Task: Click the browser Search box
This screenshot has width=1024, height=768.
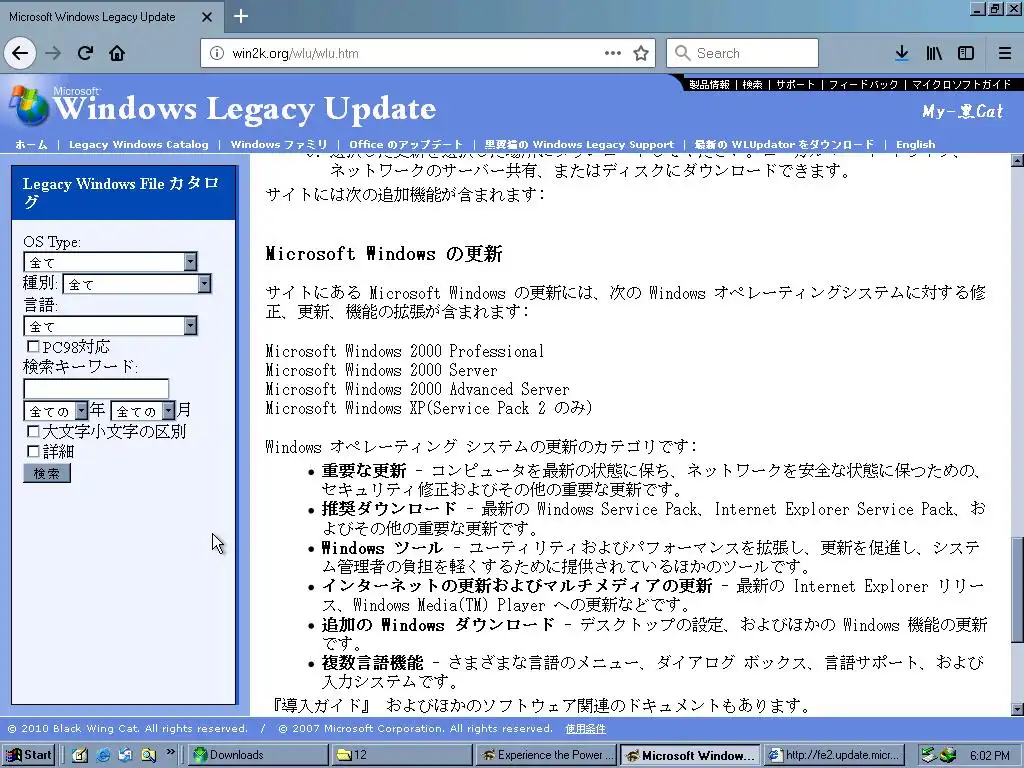Action: tap(743, 53)
